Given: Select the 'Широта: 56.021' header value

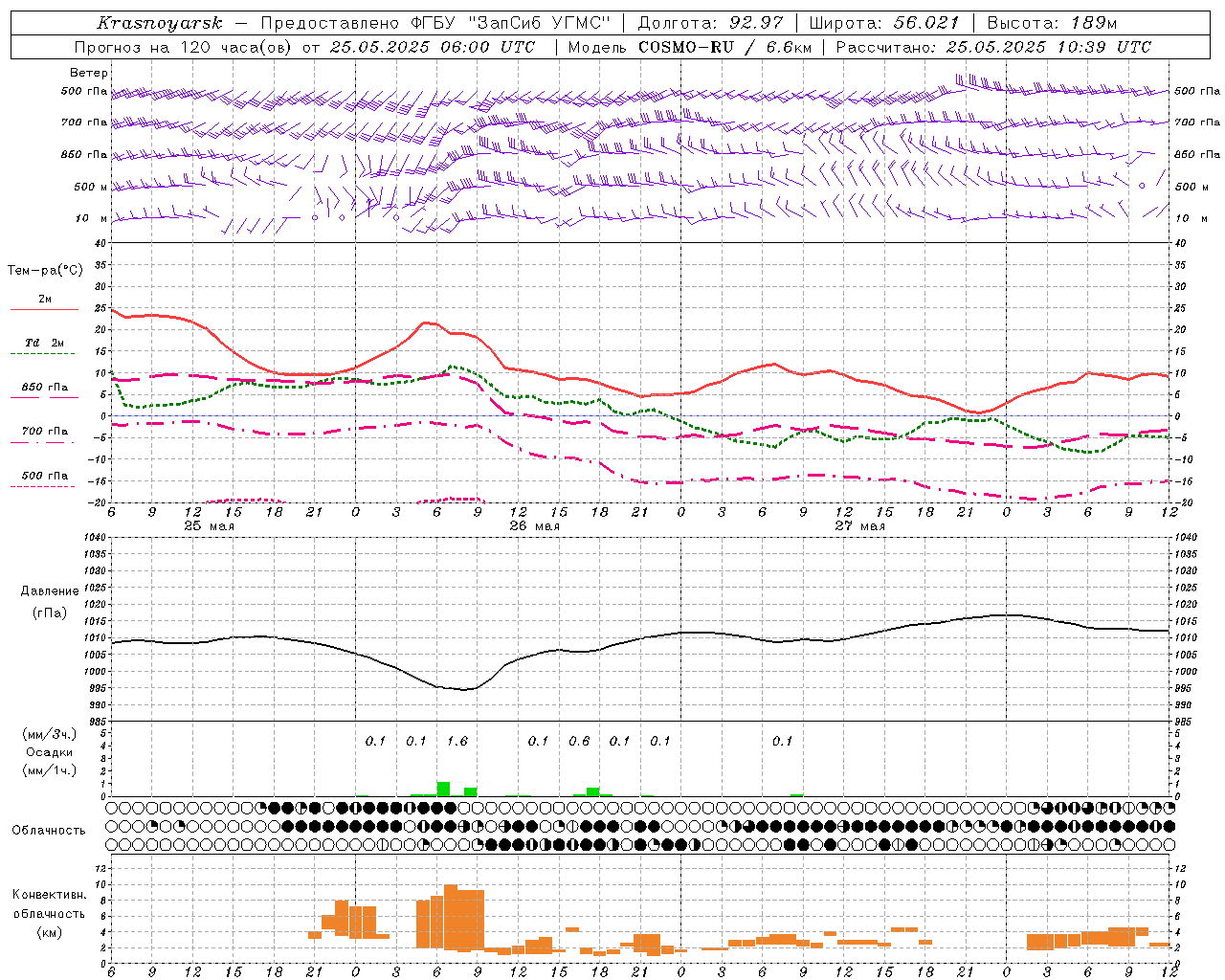Looking at the screenshot, I should [883, 23].
